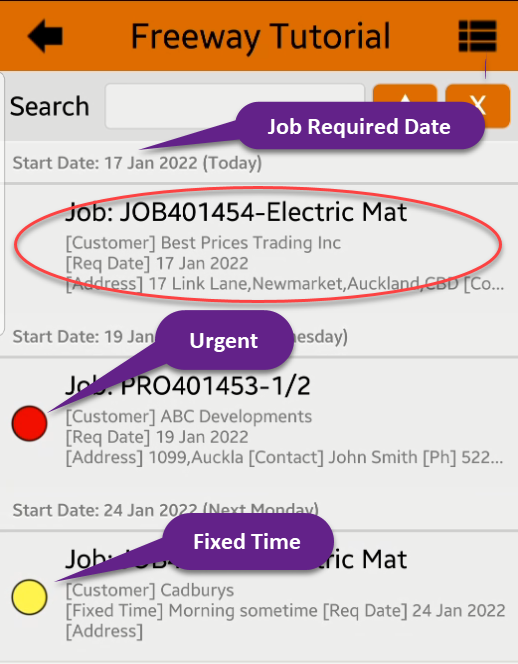This screenshot has width=518, height=664.
Task: Focus the Search input field
Action: [x=235, y=106]
